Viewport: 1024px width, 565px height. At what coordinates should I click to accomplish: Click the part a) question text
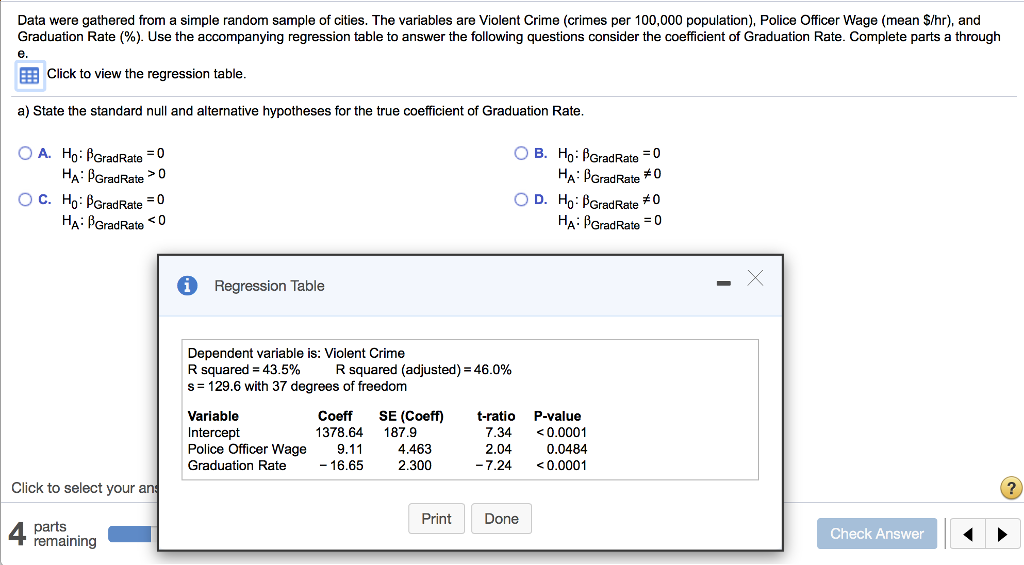(300, 111)
